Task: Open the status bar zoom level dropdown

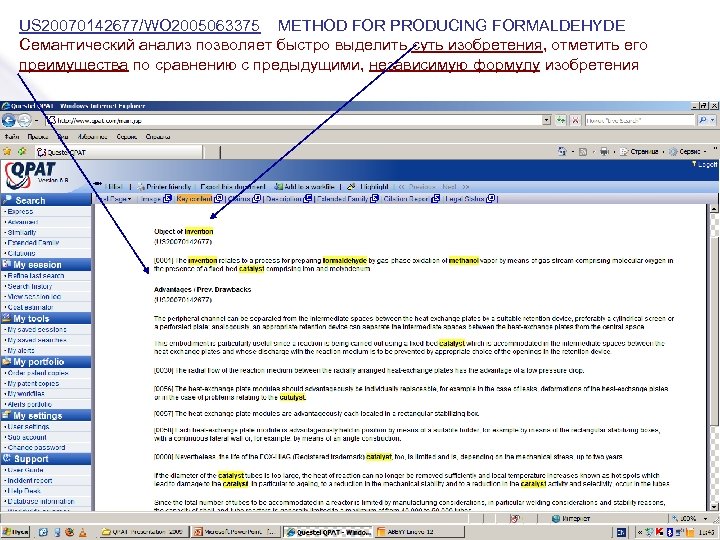Action: click(706, 518)
